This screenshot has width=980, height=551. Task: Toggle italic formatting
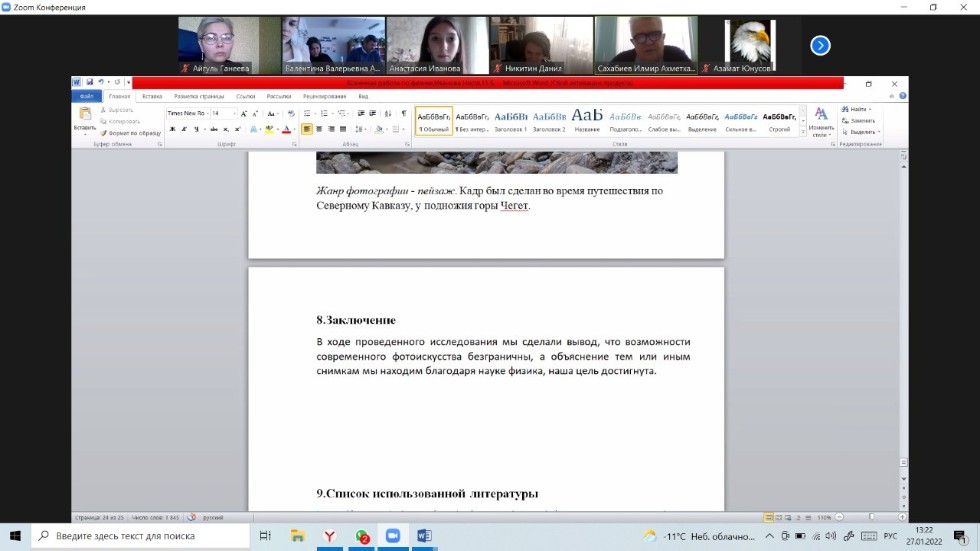point(184,129)
